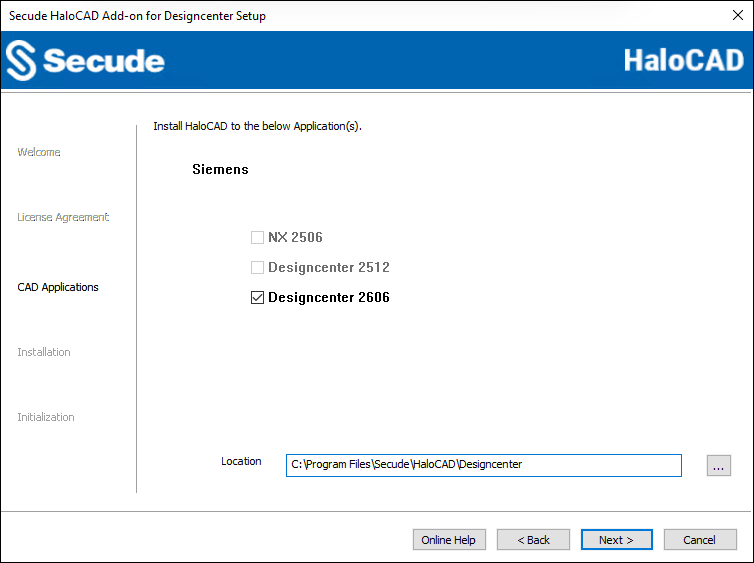The width and height of the screenshot is (754, 563).
Task: Select the License Agreement step
Action: coord(63,217)
